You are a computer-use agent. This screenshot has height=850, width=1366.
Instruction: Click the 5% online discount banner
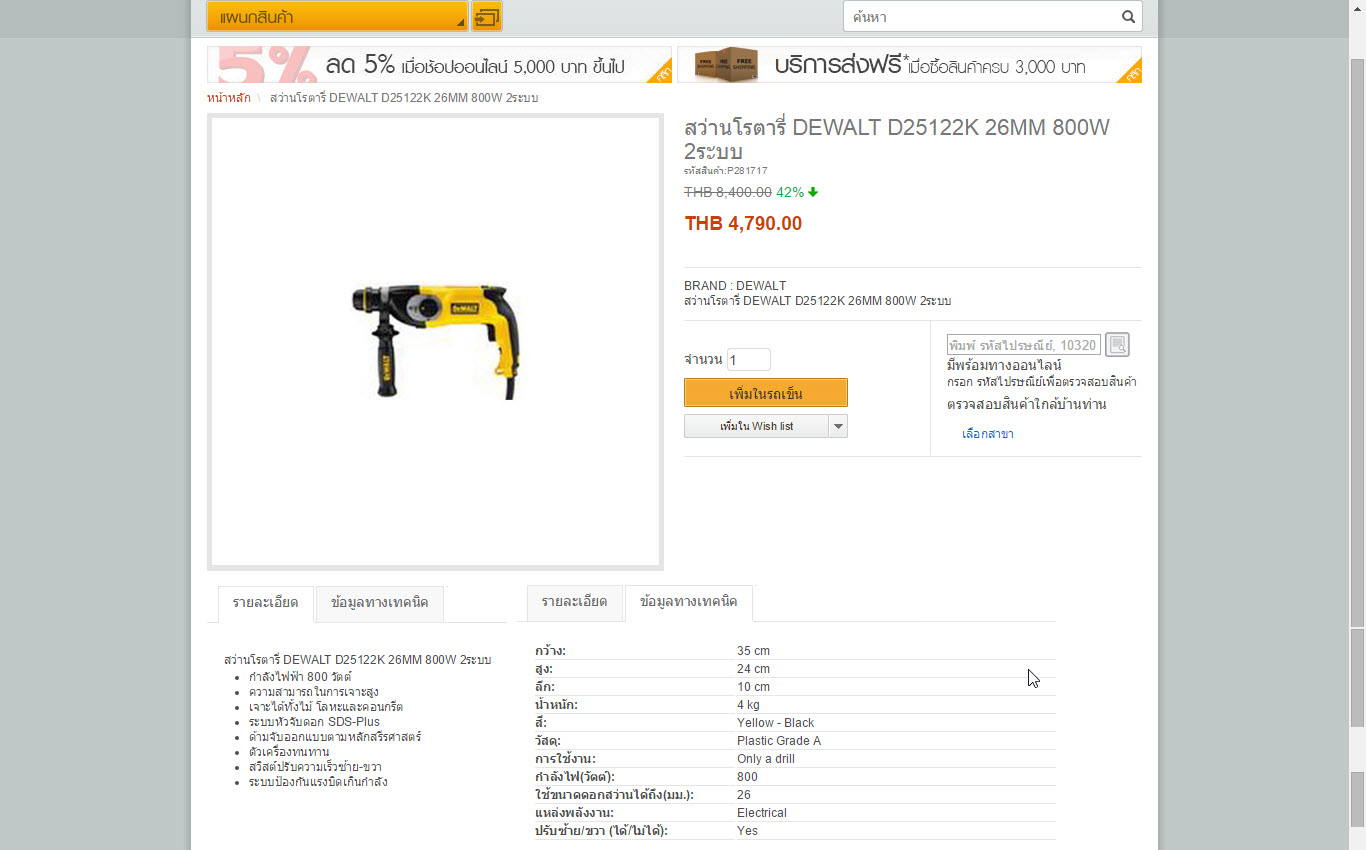point(439,65)
